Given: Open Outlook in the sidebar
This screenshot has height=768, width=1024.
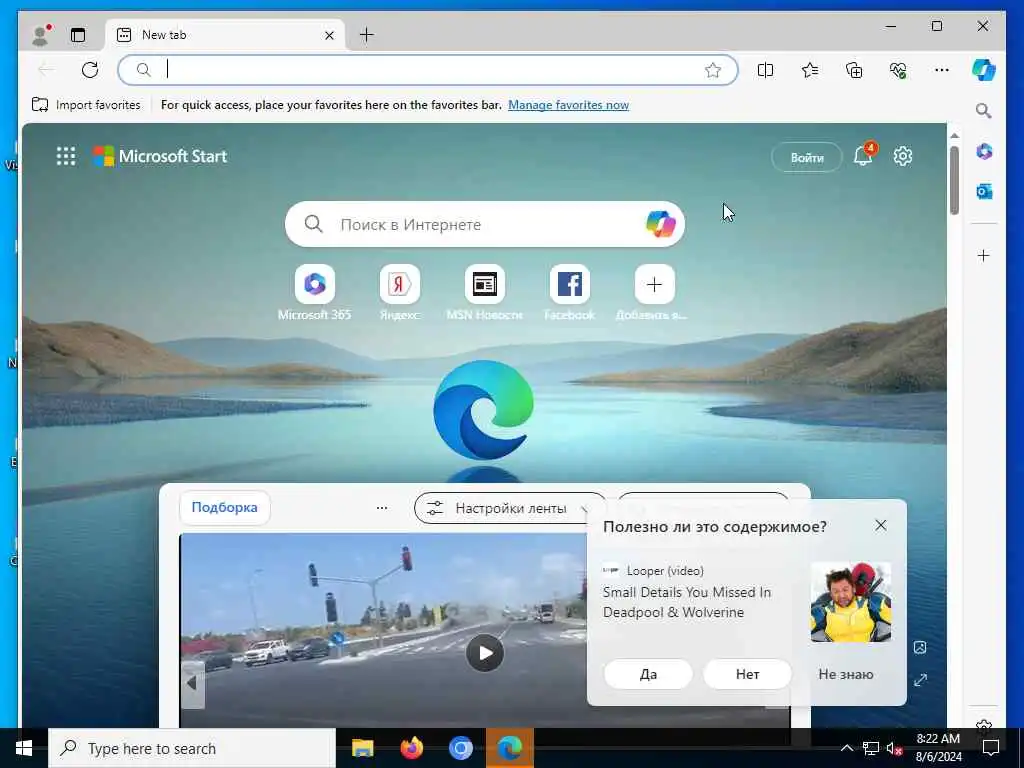Looking at the screenshot, I should tap(984, 191).
